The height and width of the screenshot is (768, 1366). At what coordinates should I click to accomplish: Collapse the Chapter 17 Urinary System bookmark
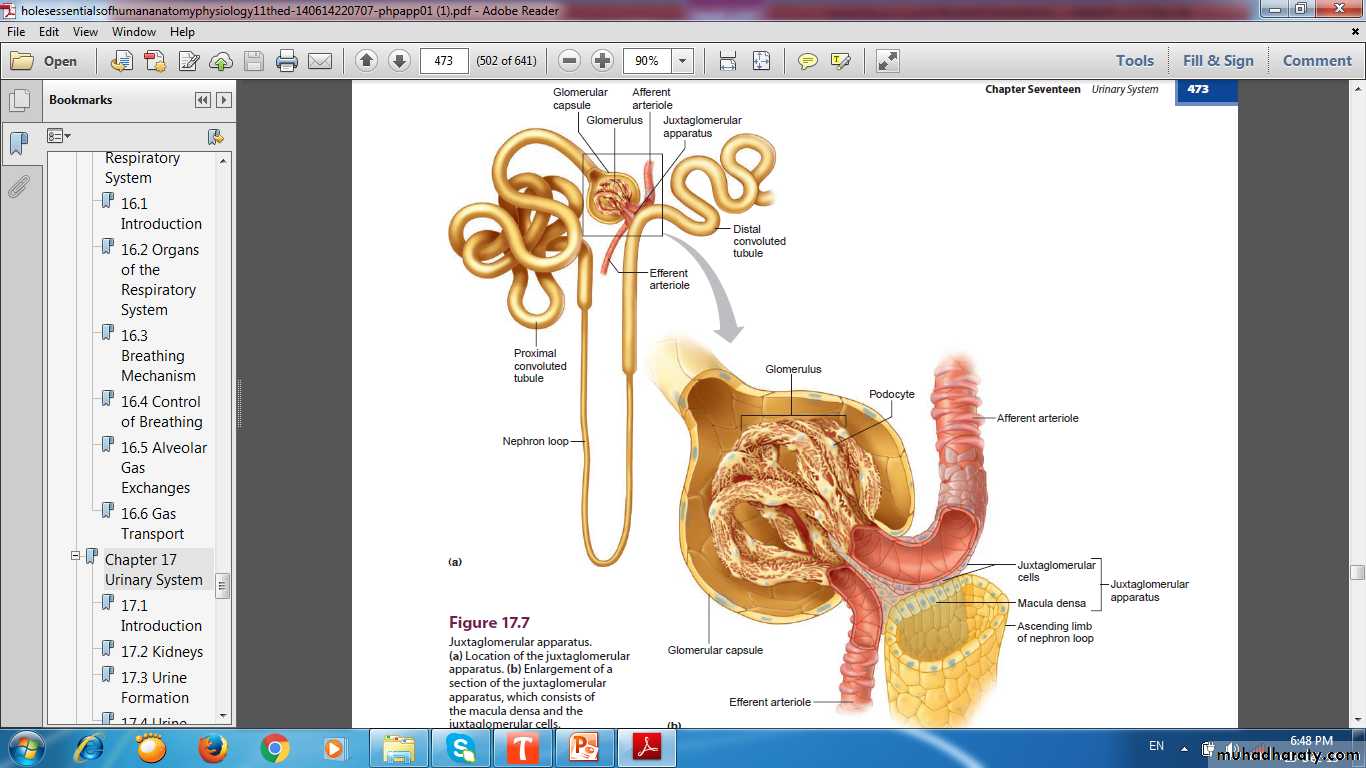(75, 556)
